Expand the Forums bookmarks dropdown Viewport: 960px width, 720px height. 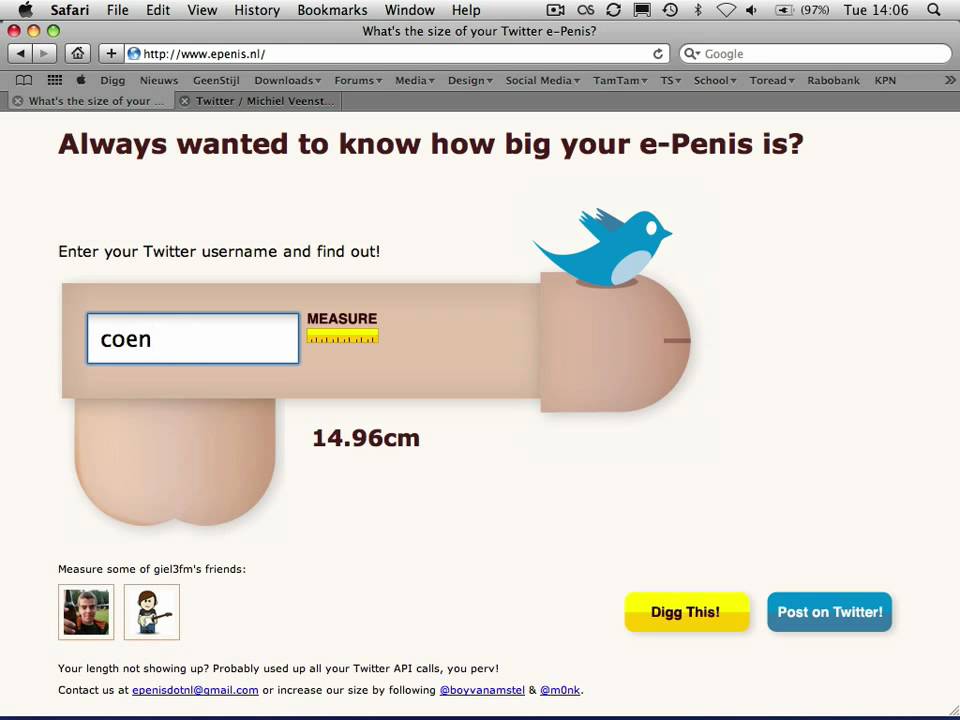click(x=358, y=80)
